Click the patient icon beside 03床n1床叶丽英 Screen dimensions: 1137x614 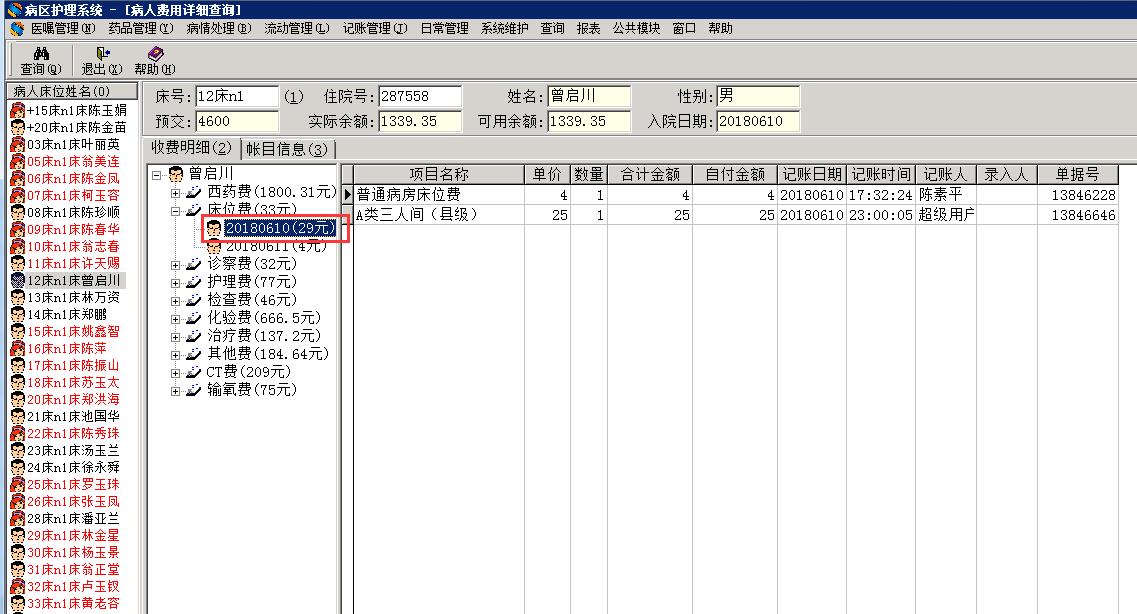(17, 144)
